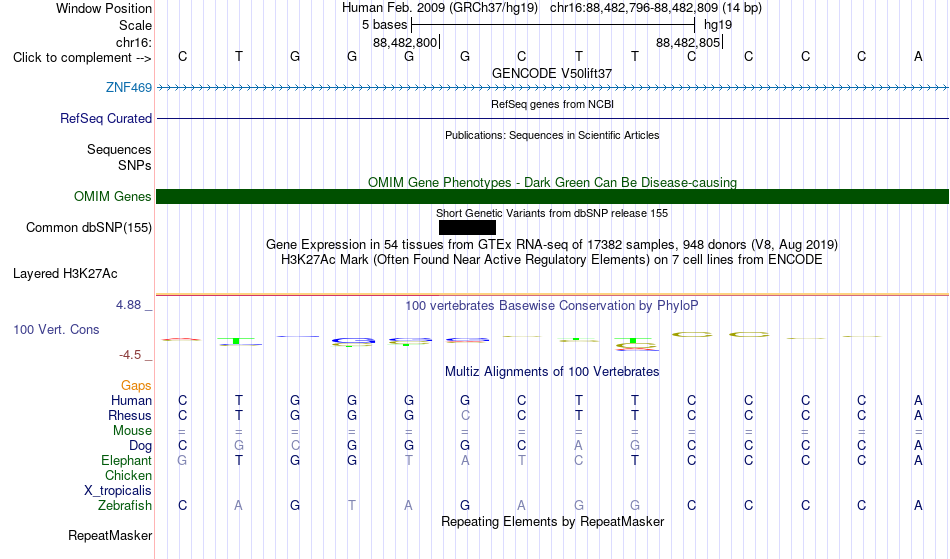950x559 pixels.
Task: Click the GTEx Gene Expression track title
Action: coord(552,245)
